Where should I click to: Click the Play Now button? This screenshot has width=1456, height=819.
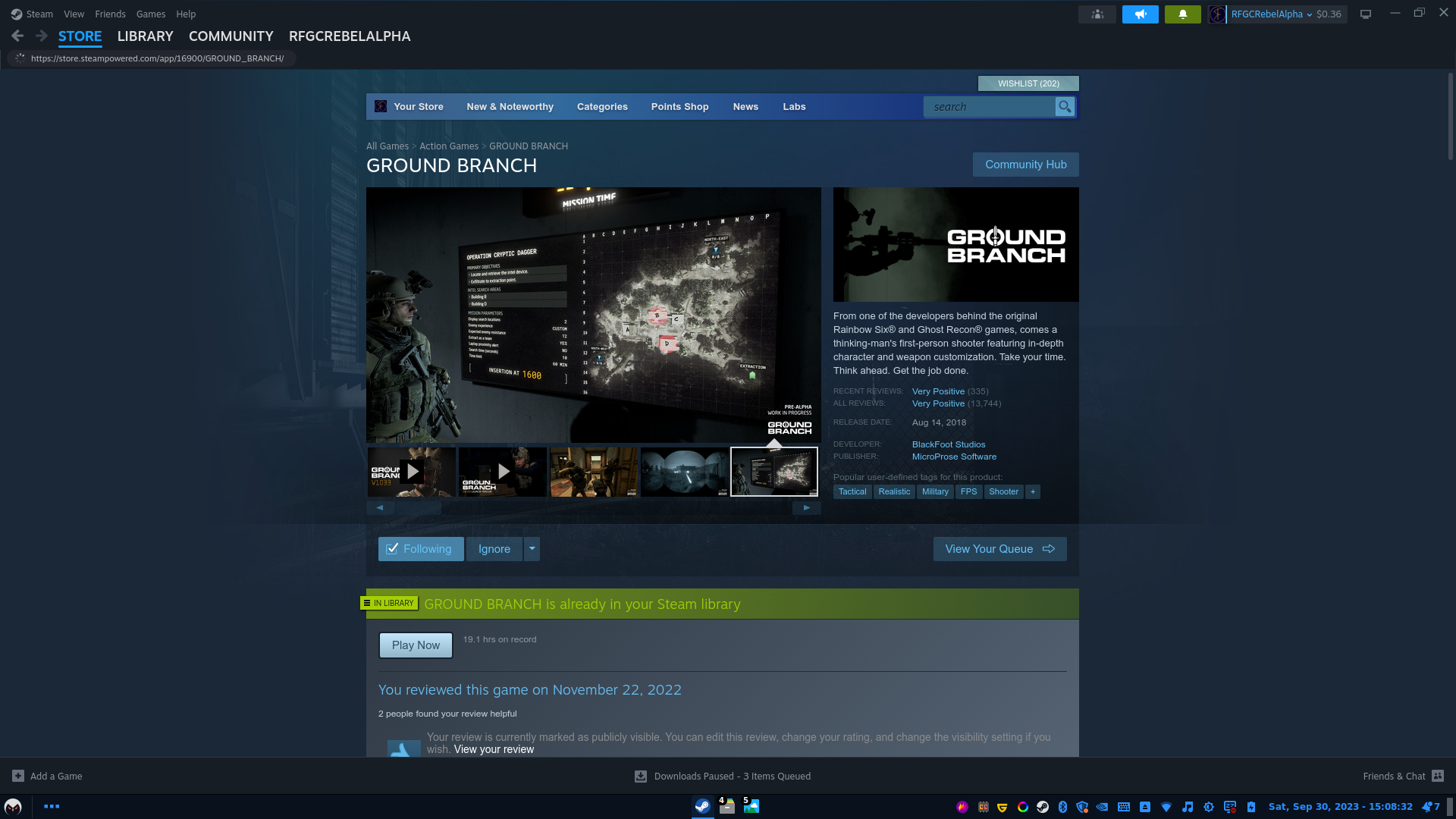click(416, 645)
